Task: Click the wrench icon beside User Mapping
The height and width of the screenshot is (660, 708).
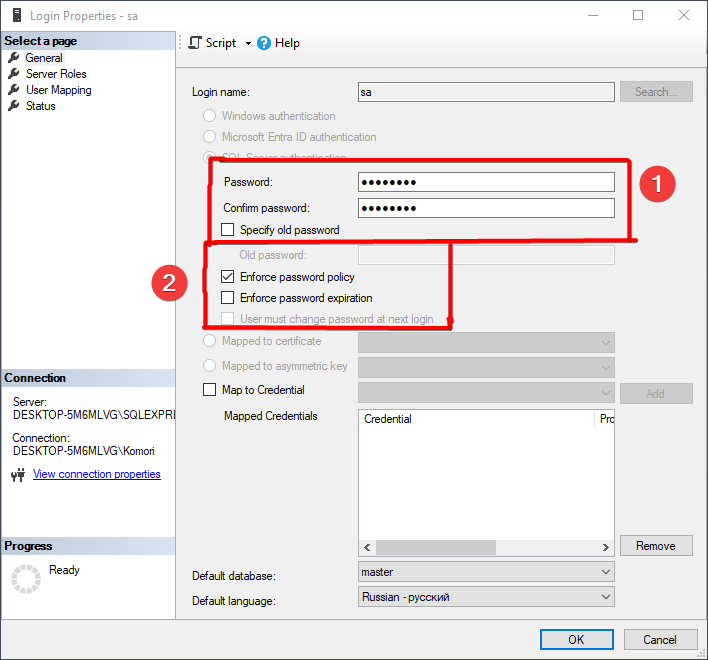Action: (14, 90)
